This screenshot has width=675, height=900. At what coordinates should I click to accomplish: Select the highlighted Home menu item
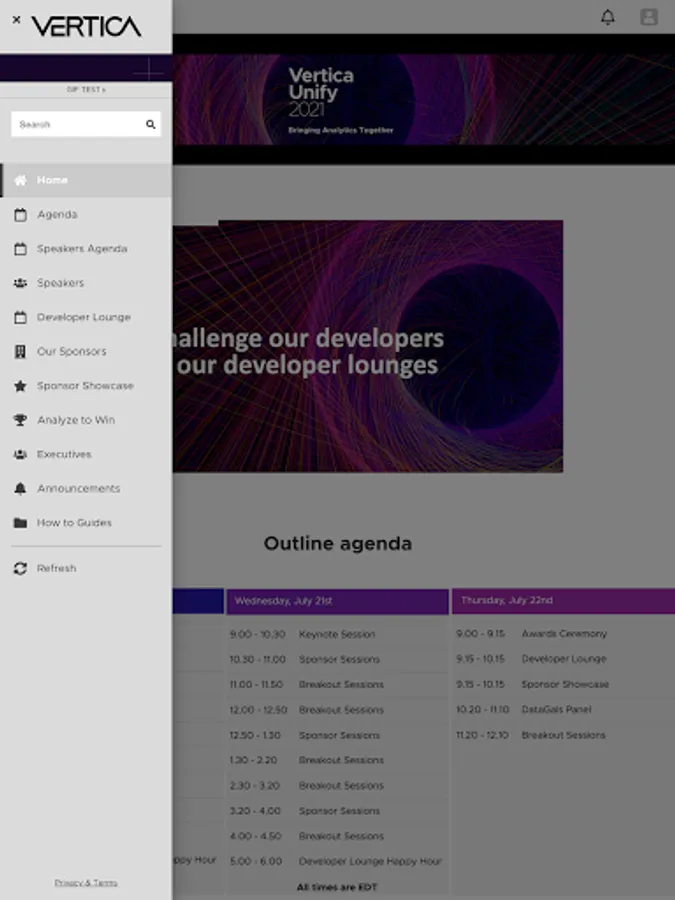[86, 180]
